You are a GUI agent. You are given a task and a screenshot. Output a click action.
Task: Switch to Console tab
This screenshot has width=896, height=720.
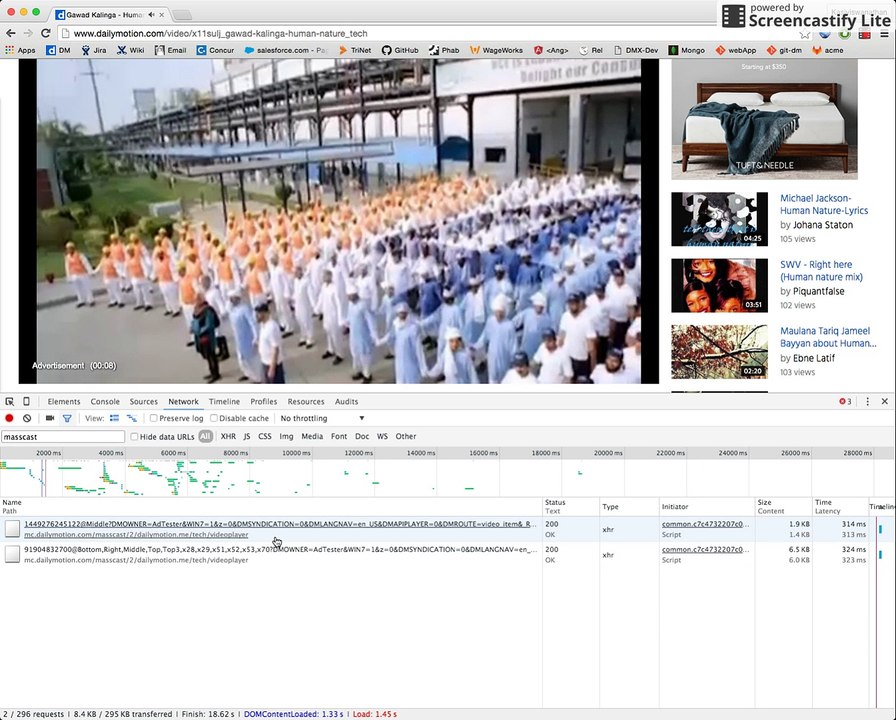click(105, 402)
